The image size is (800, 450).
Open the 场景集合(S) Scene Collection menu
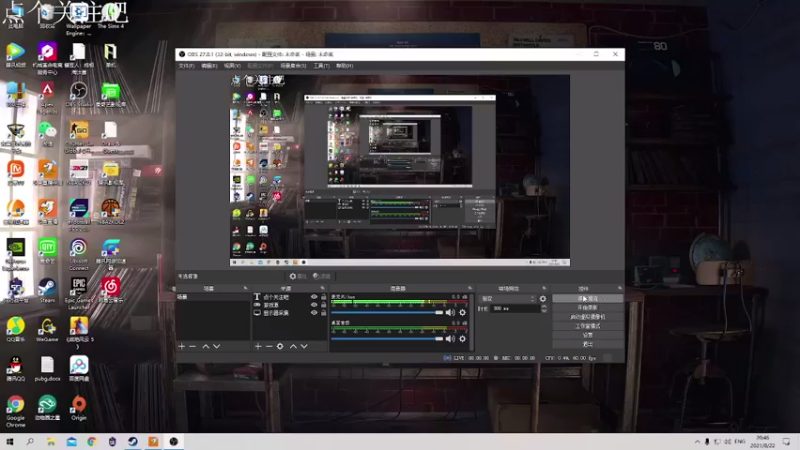293,66
